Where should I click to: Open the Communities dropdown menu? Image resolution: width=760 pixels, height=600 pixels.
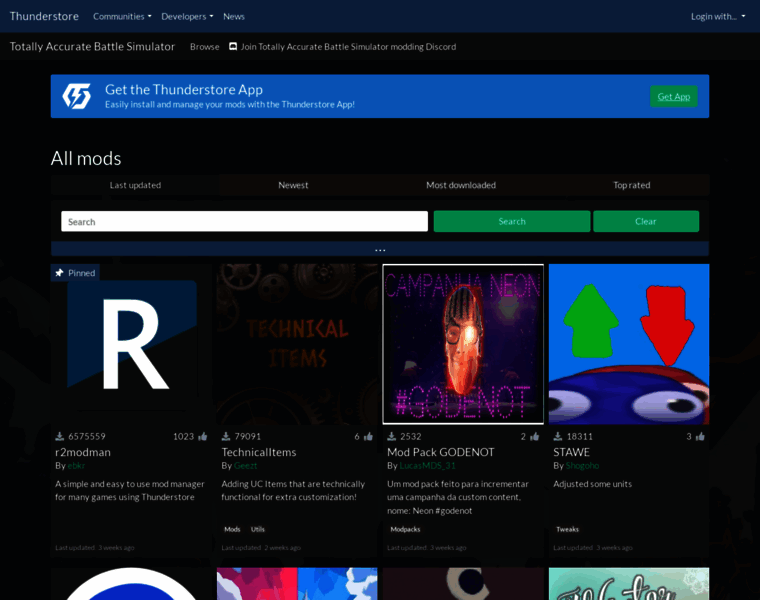coord(122,16)
